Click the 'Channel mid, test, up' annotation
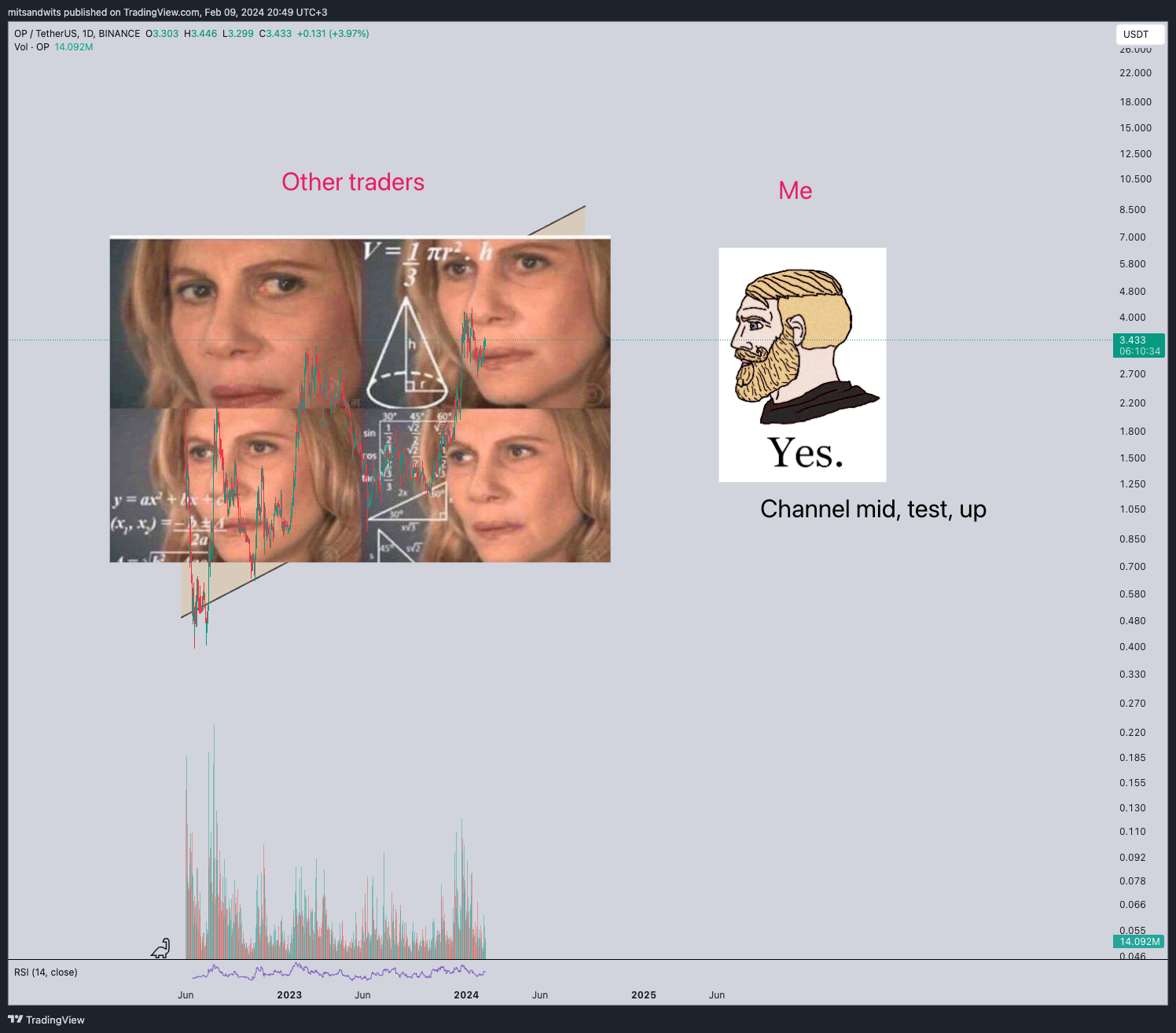Screen dimensions: 1176x1033 (873, 509)
